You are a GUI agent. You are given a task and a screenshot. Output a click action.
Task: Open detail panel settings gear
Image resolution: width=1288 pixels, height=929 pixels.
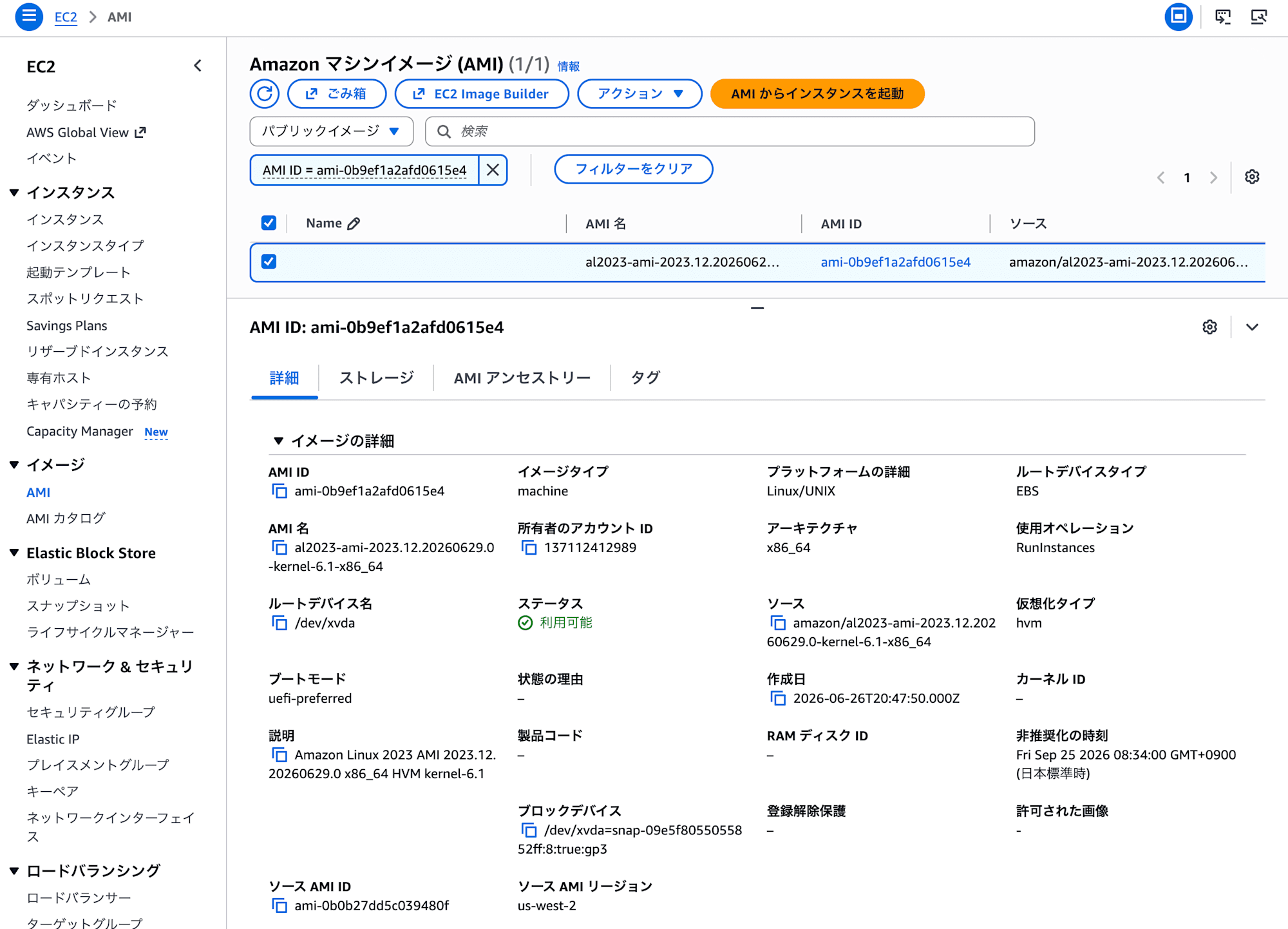[x=1209, y=327]
